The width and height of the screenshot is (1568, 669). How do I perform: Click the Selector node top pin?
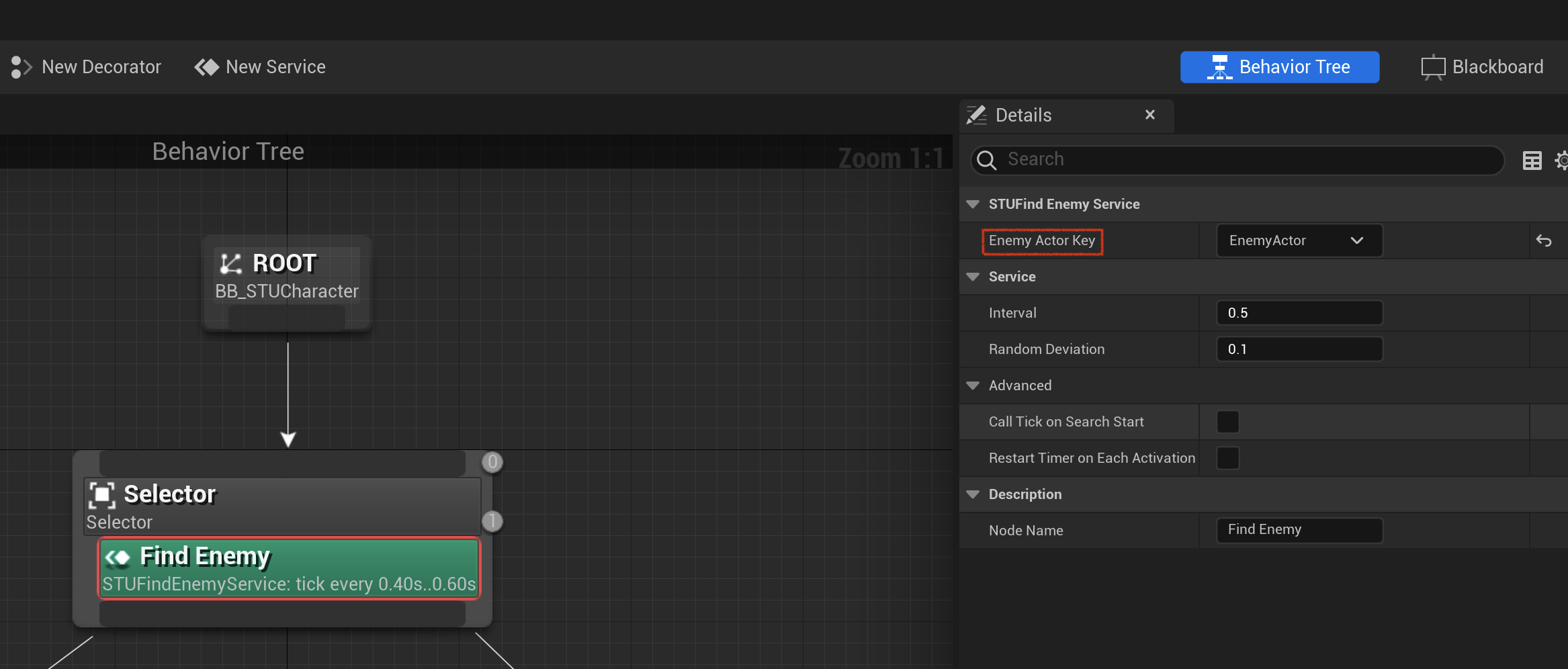click(x=282, y=463)
